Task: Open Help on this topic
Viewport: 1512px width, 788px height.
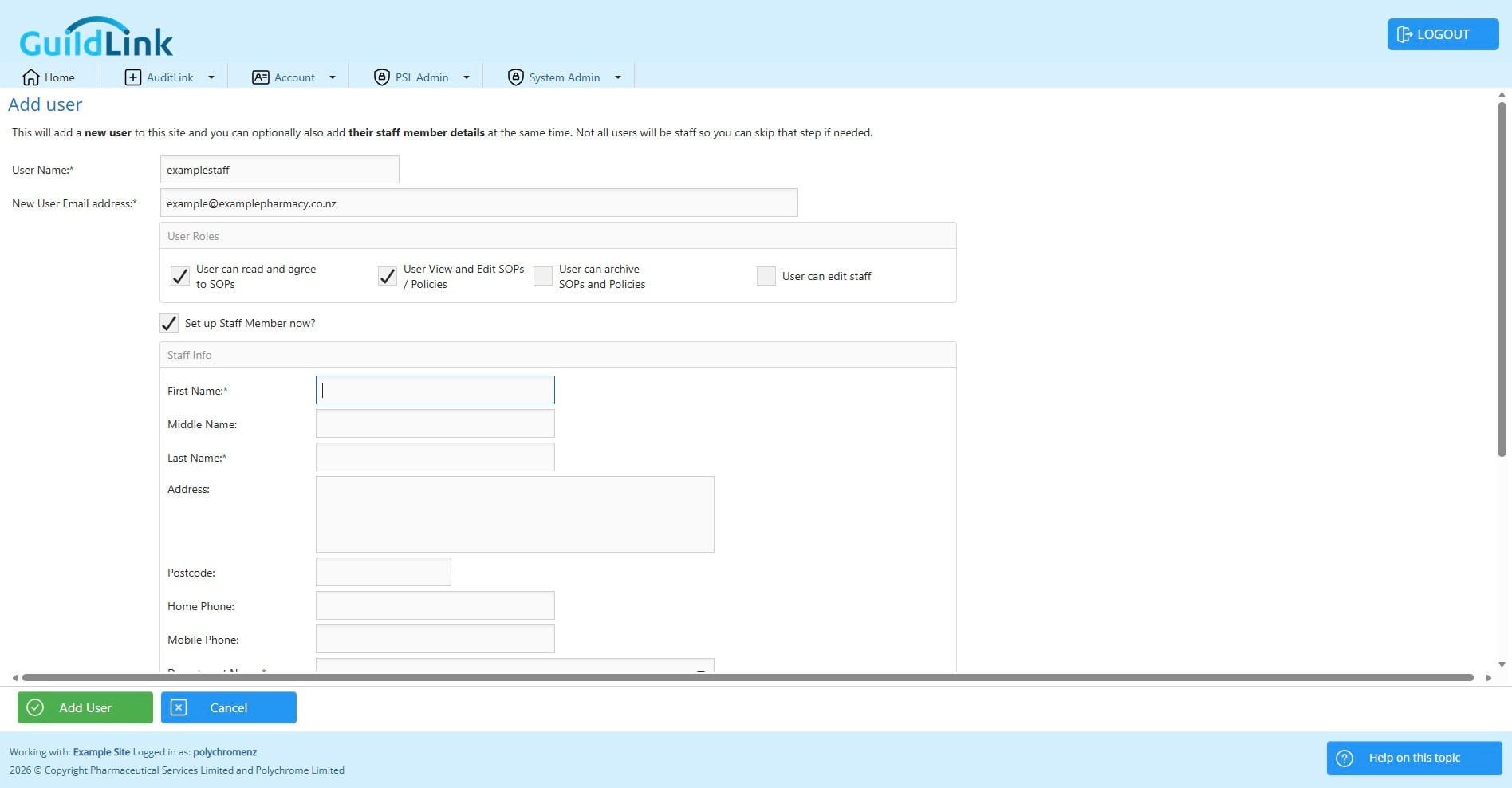Action: pos(1414,758)
